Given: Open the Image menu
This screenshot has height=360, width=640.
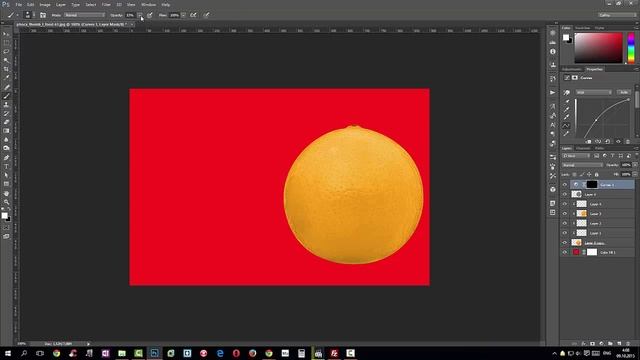Looking at the screenshot, I should point(45,4).
